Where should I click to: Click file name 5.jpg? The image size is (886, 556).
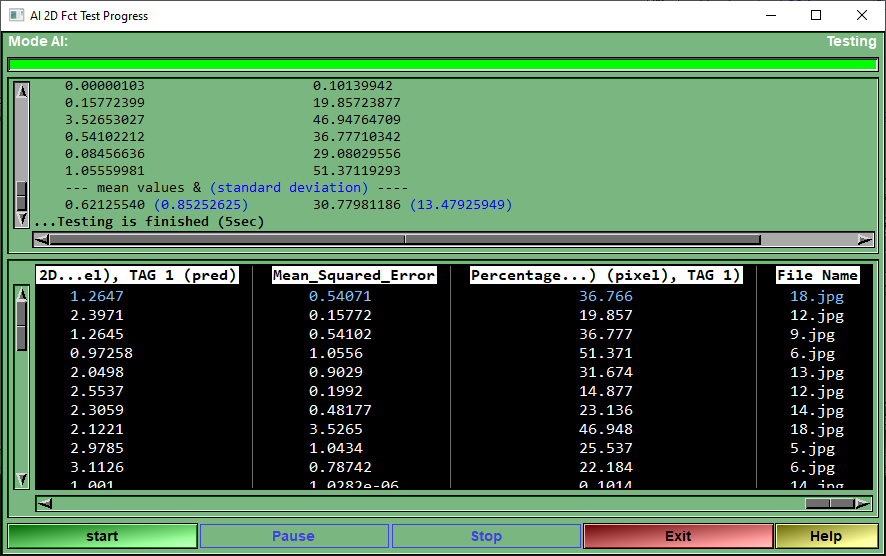pos(812,449)
